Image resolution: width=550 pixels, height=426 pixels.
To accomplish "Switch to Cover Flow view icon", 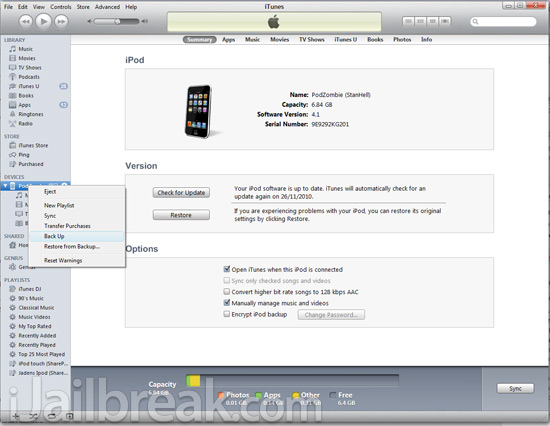I will [445, 21].
